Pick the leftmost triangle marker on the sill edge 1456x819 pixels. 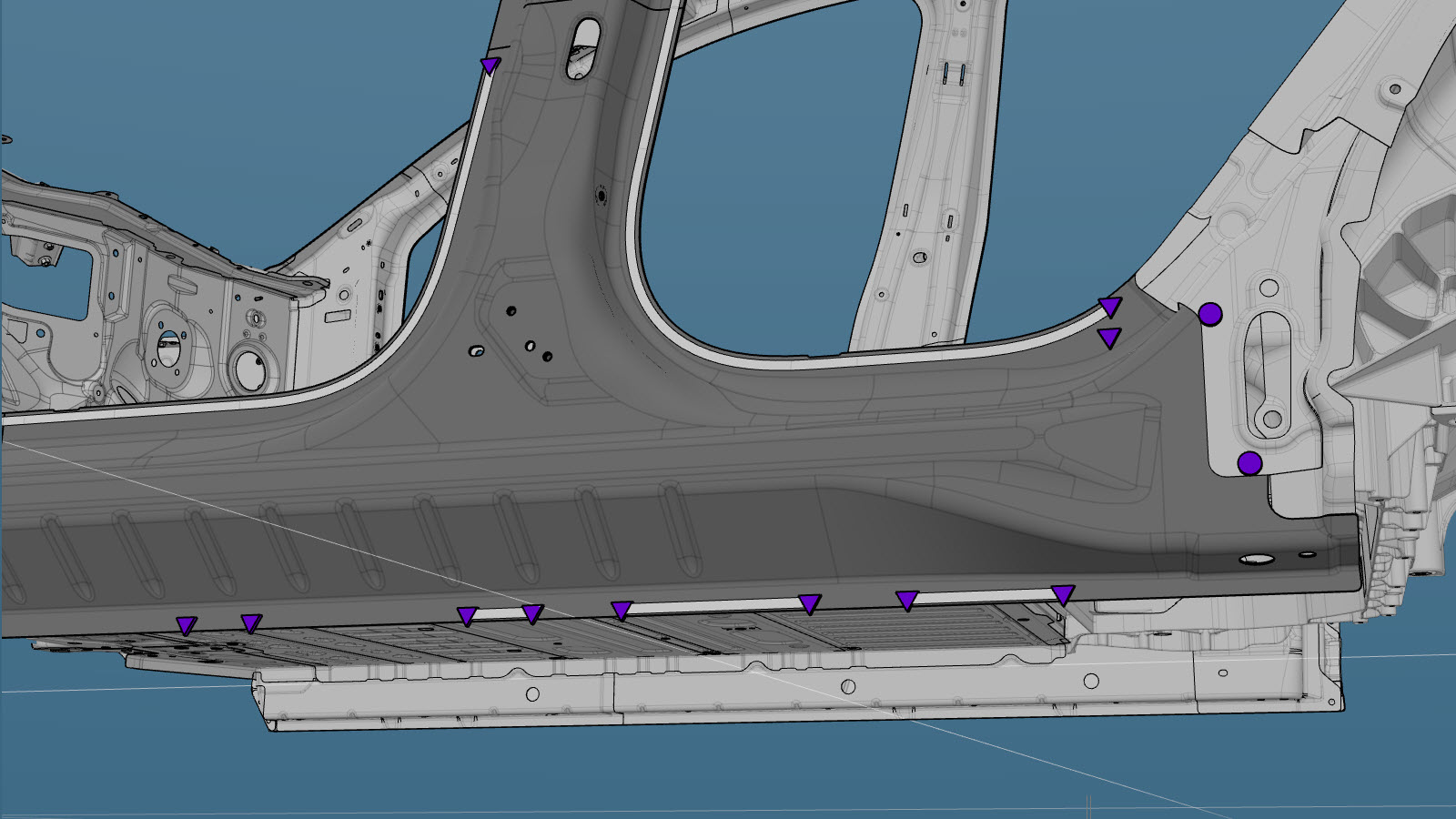click(x=186, y=625)
